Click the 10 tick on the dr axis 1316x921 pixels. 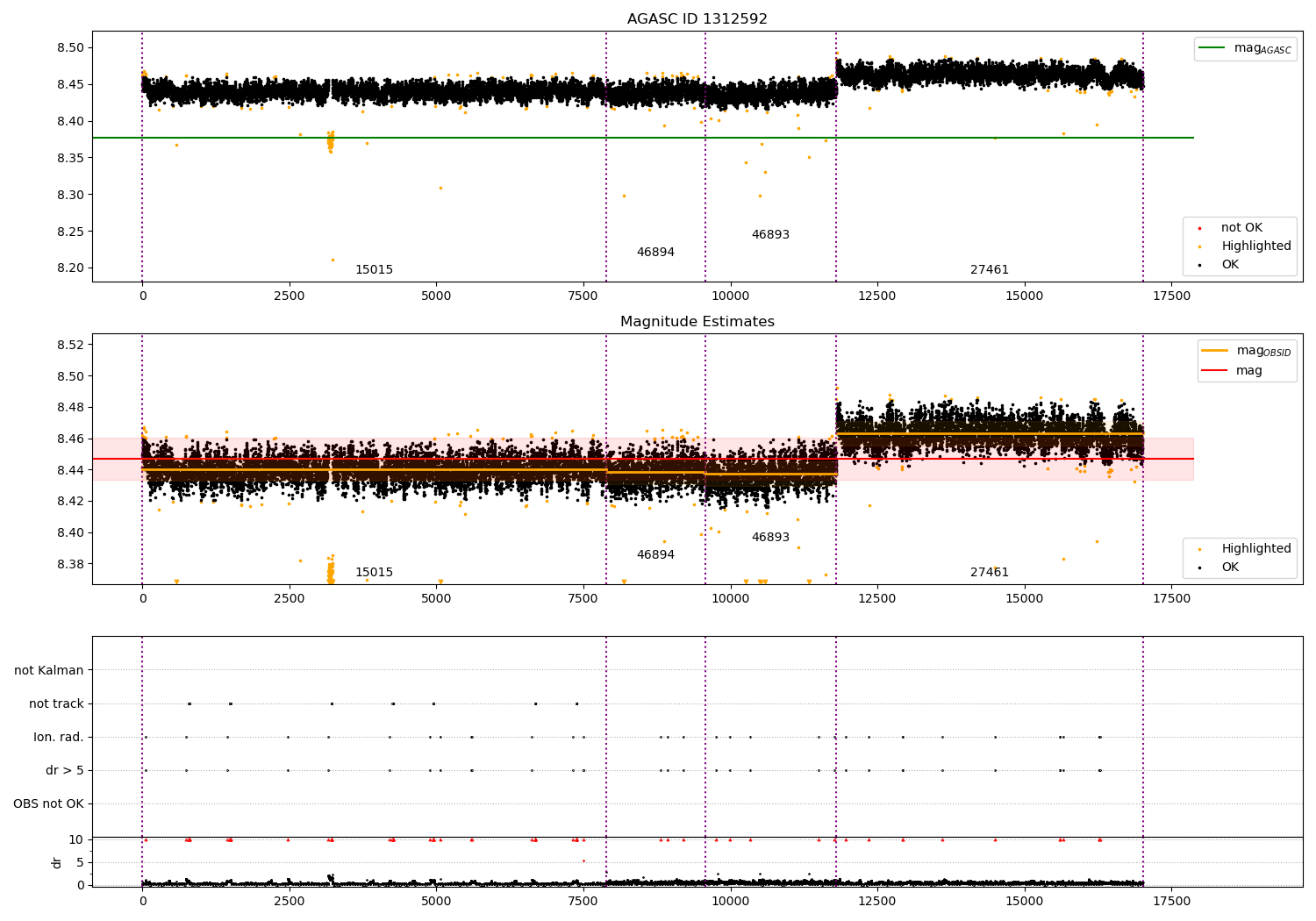click(x=76, y=840)
